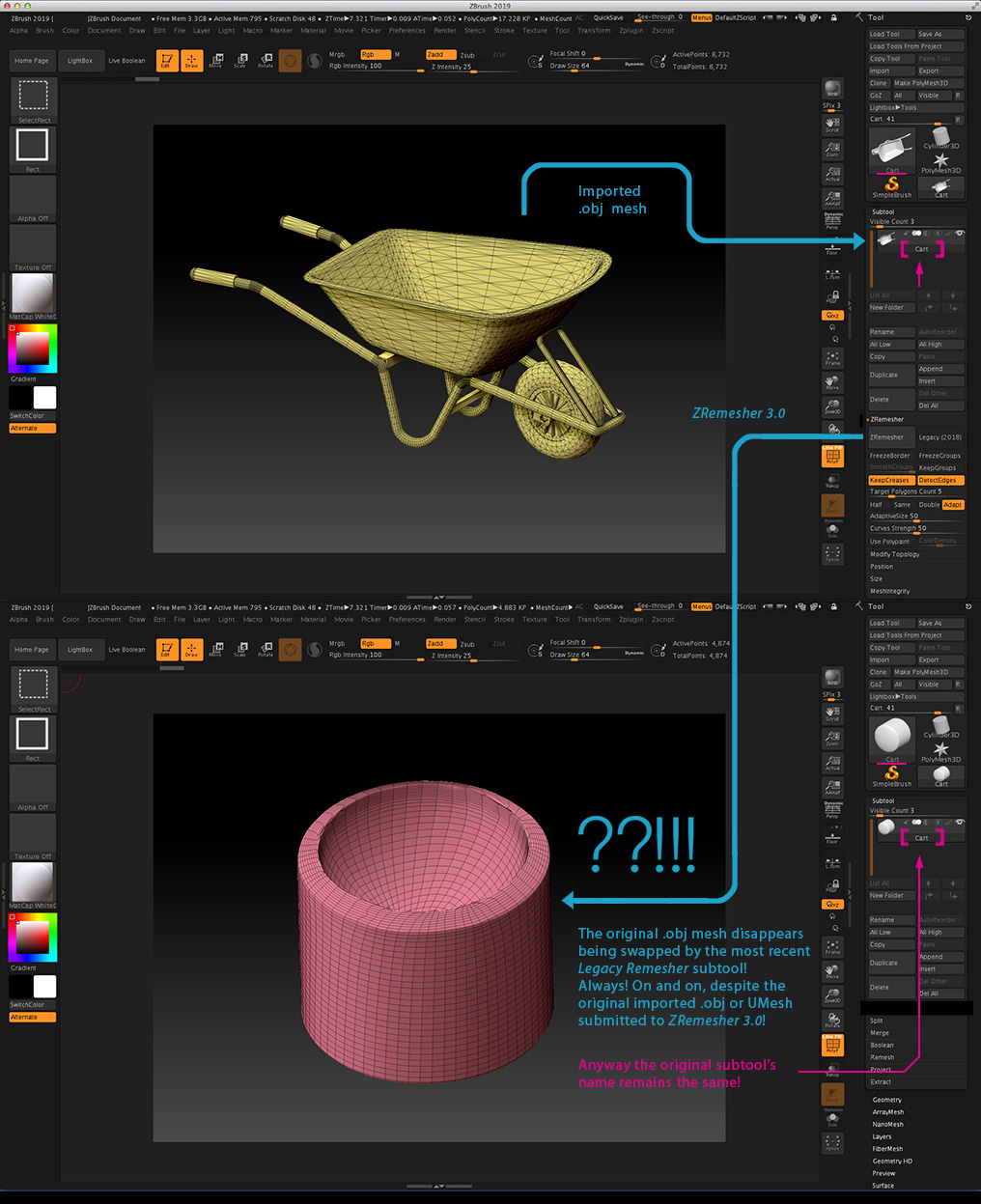Toggle PolyF line fill in the top wheelbarrow window
Image resolution: width=981 pixels, height=1204 pixels.
(832, 455)
